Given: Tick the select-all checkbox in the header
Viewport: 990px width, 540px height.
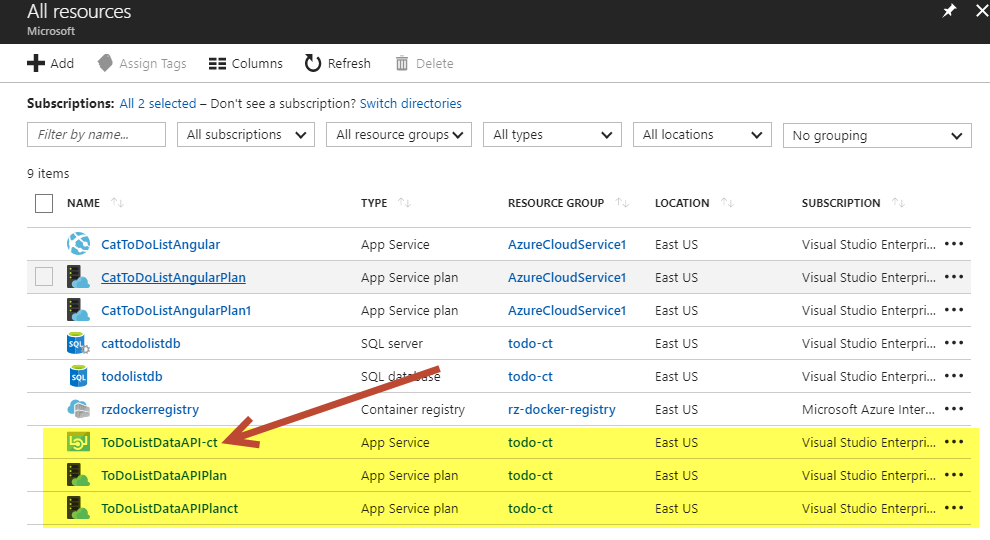Looking at the screenshot, I should [x=44, y=203].
